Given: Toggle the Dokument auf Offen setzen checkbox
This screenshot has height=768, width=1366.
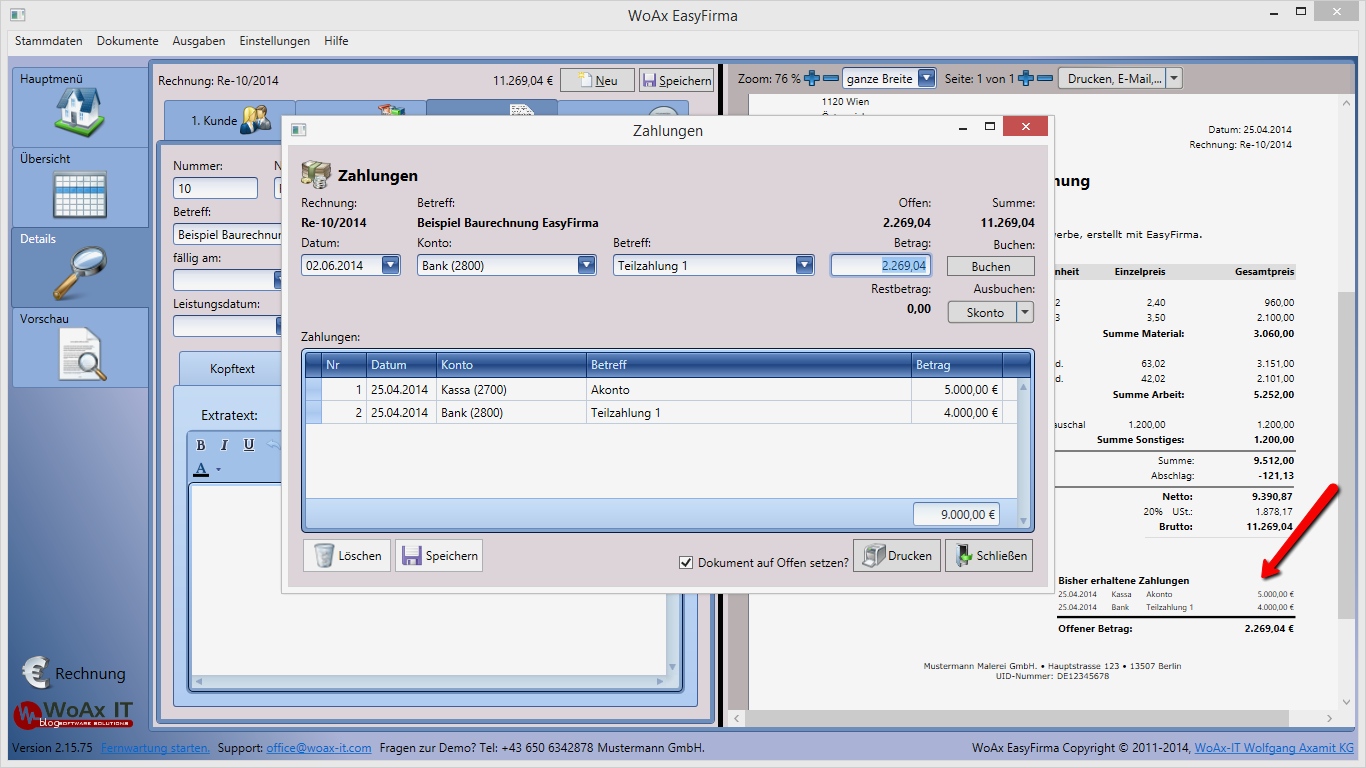Looking at the screenshot, I should [686, 563].
